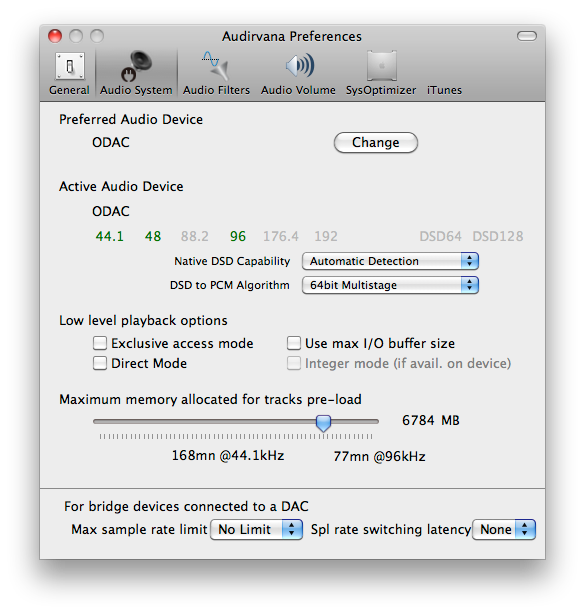Screen dimensions: 585x614
Task: Open SysOptimizer preferences
Action: 381,74
